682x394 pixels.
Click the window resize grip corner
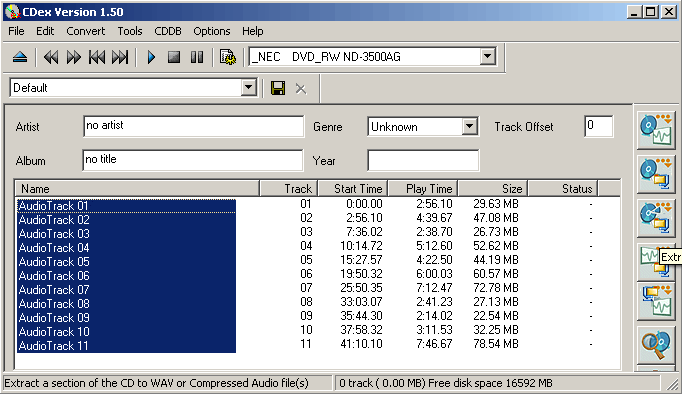[672, 384]
